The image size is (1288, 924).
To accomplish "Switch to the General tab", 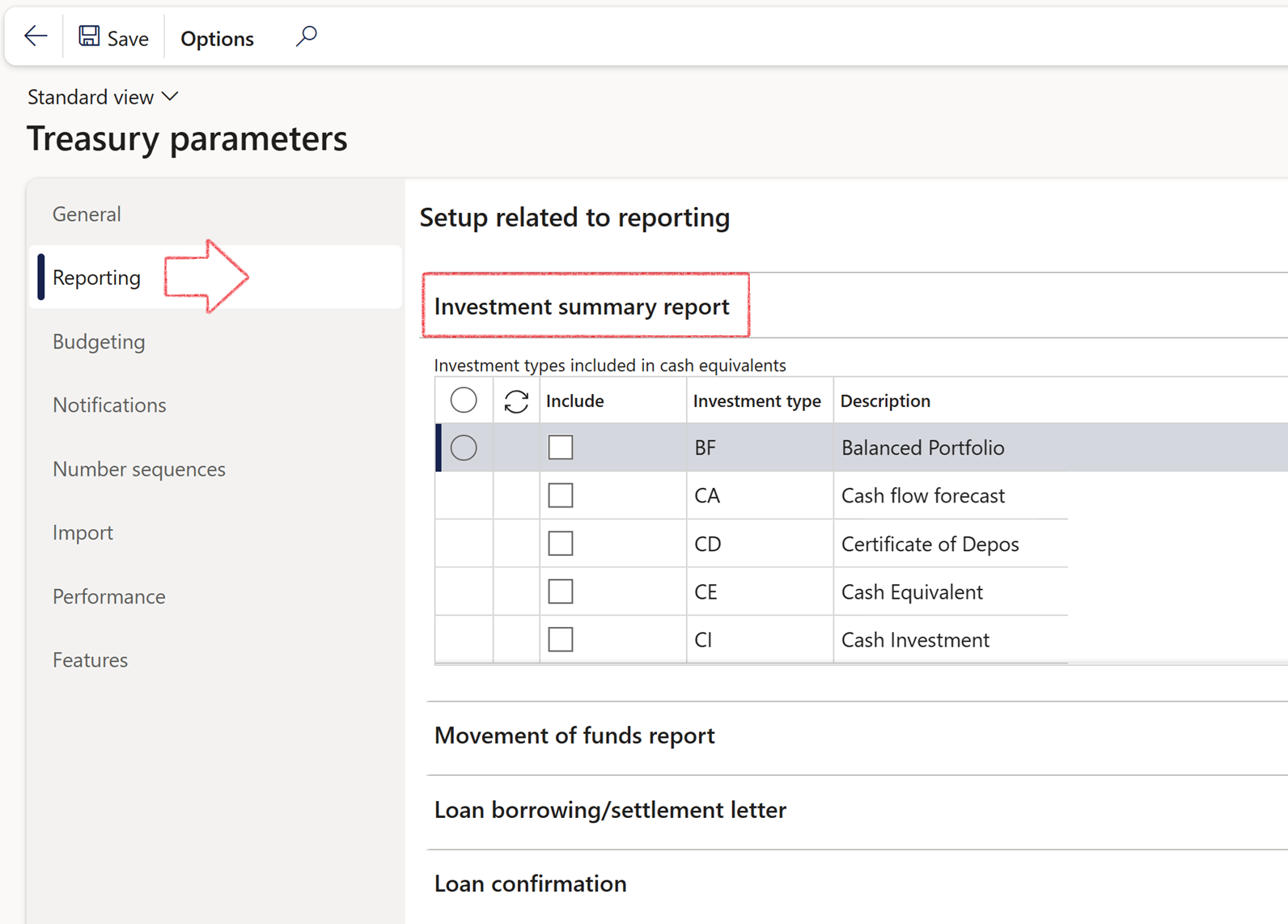I will pyautogui.click(x=87, y=214).
